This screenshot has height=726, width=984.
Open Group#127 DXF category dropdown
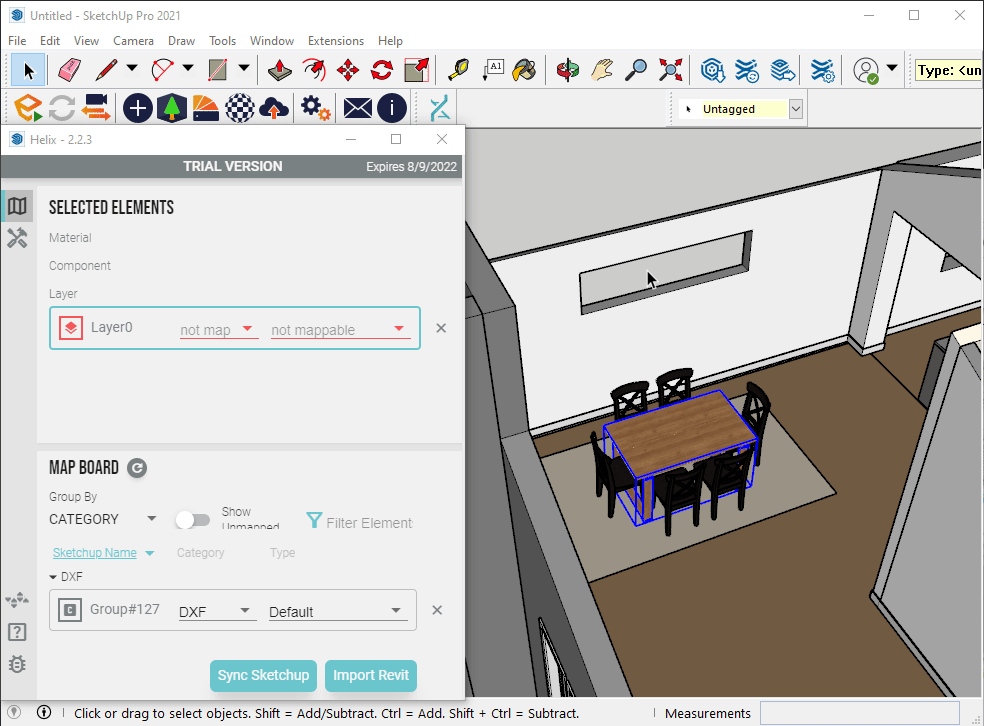pos(217,611)
